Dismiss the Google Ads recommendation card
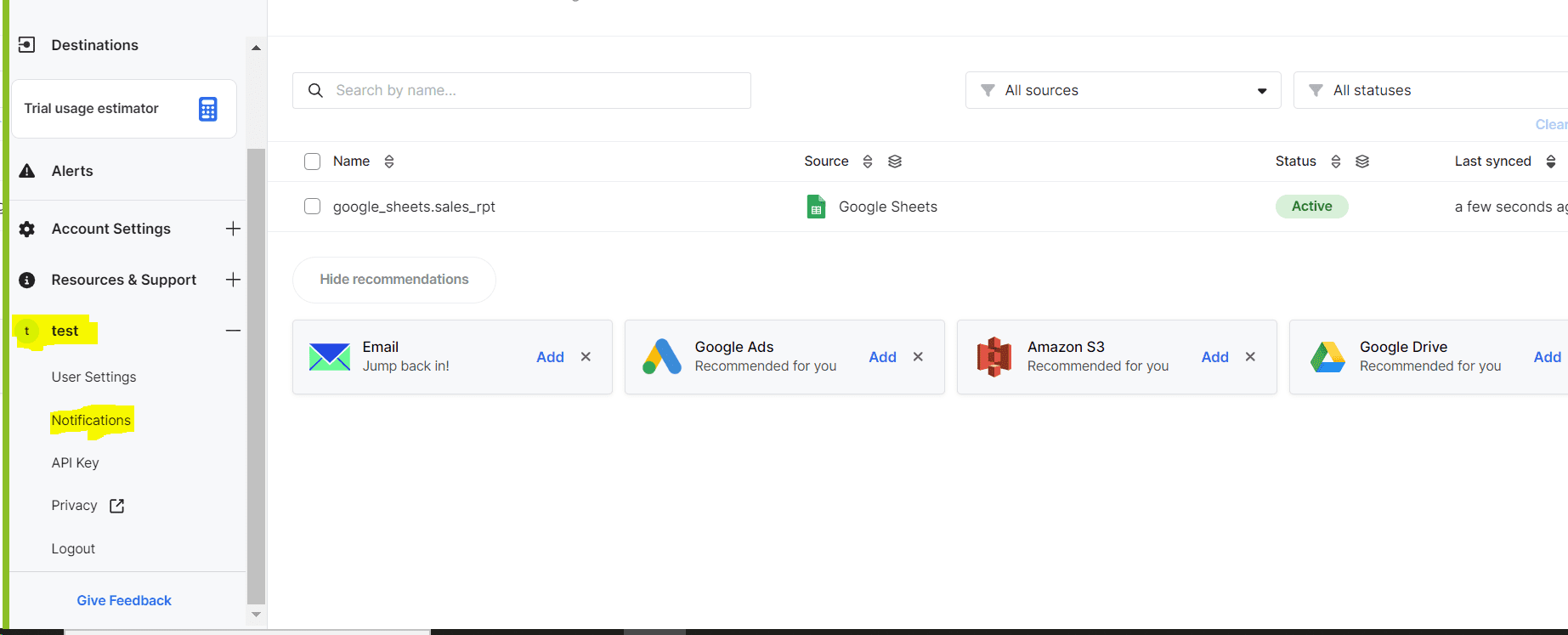This screenshot has width=1568, height=635. click(x=918, y=357)
